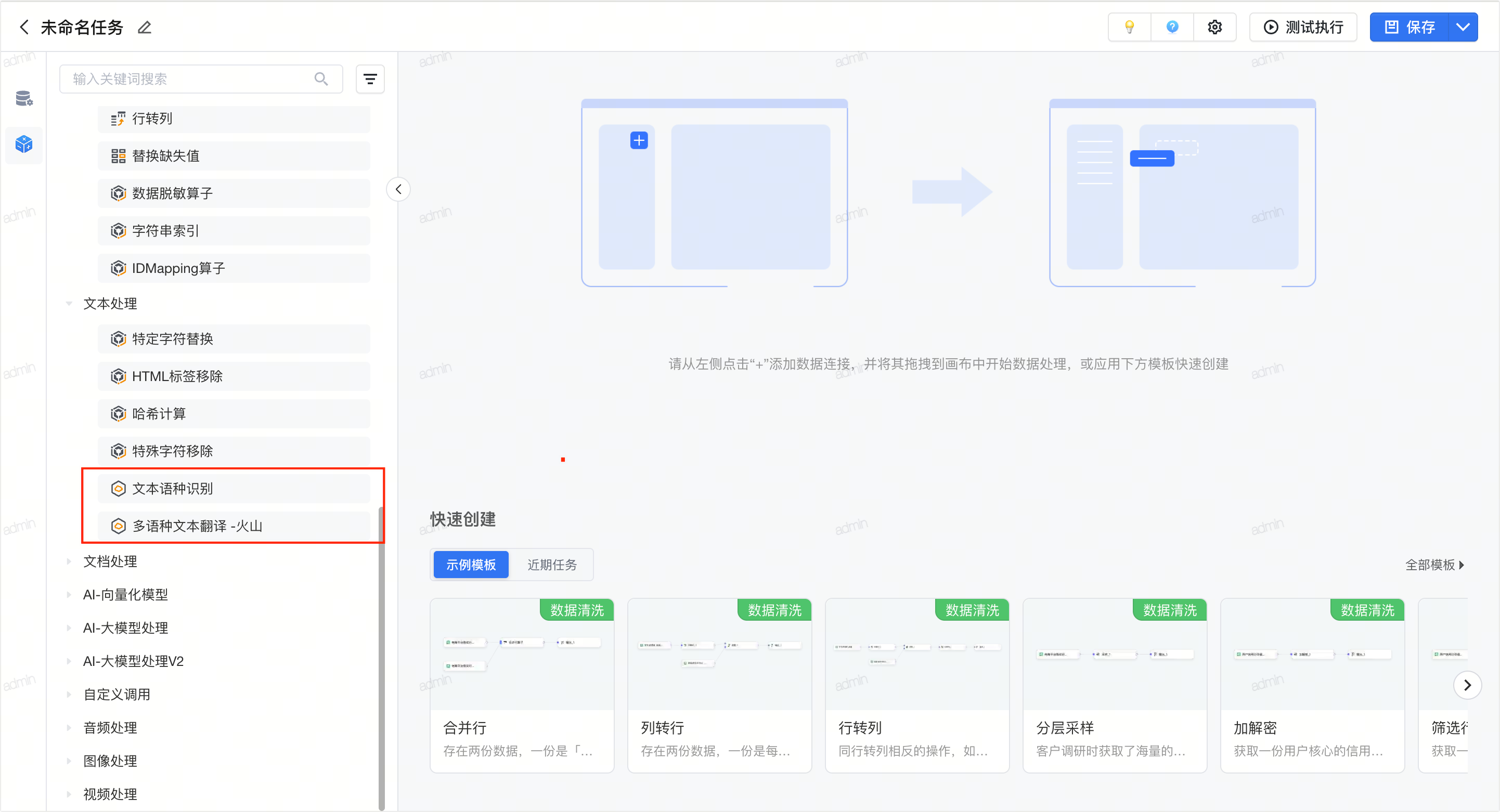Expand the 自定义调用 category
1500x812 pixels.
[69, 694]
